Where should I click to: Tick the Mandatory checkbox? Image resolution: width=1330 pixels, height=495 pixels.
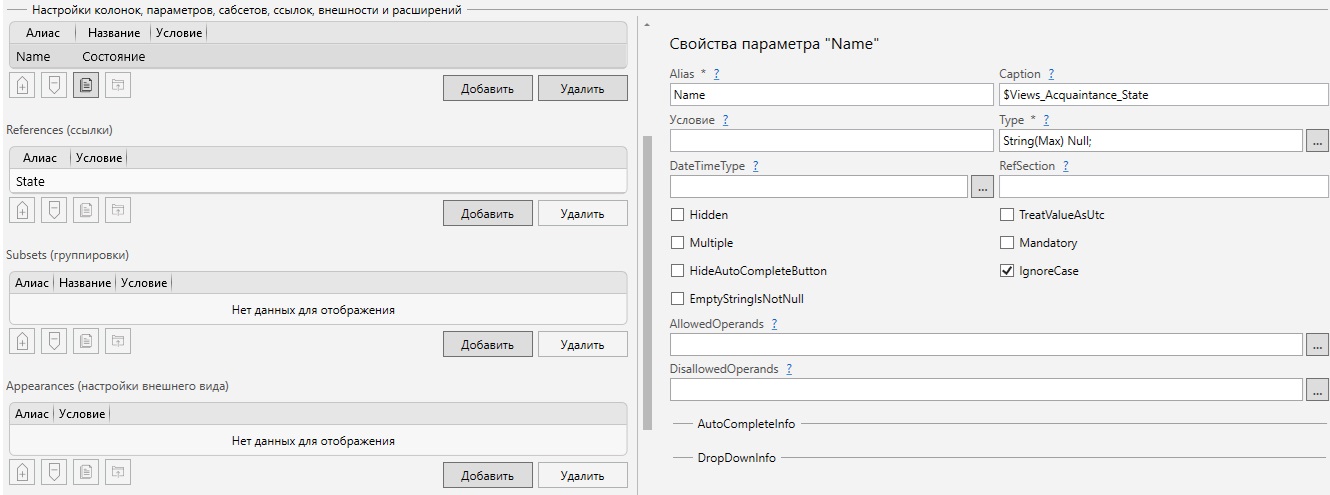(x=1007, y=243)
